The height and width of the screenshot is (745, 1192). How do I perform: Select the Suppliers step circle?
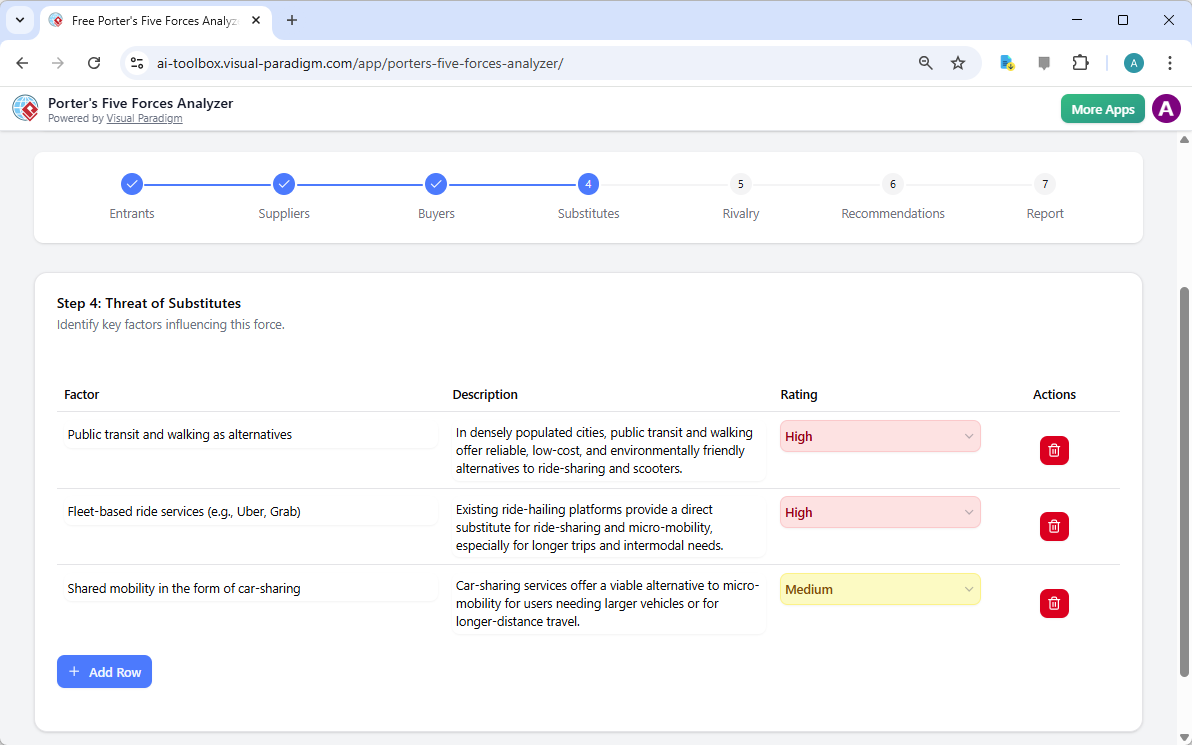284,184
